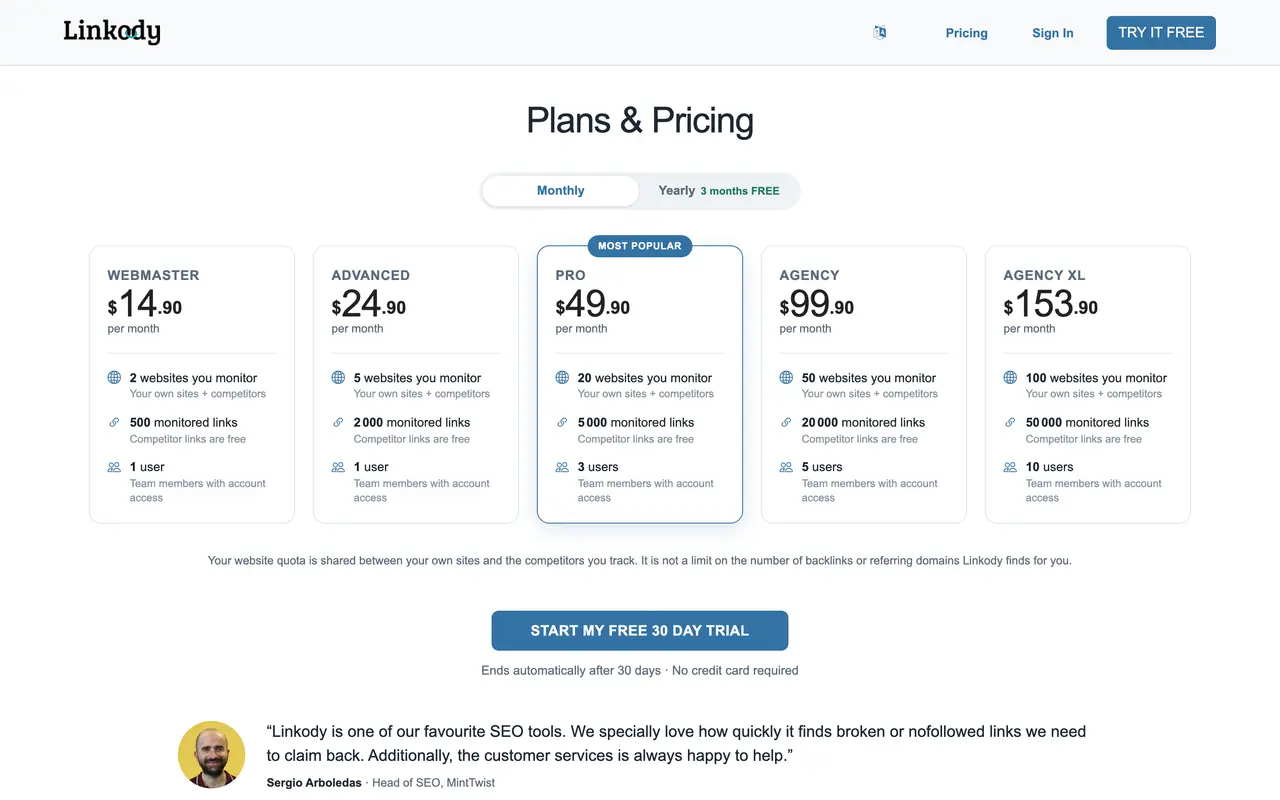The width and height of the screenshot is (1280, 800).
Task: Click '5 websites you monitor' text
Action: click(x=417, y=378)
